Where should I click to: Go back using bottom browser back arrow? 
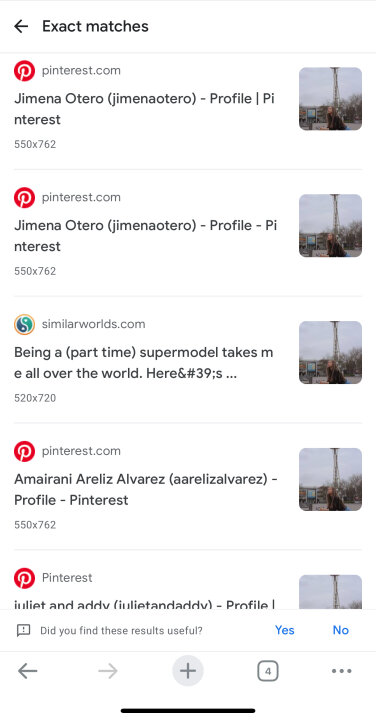click(x=28, y=671)
